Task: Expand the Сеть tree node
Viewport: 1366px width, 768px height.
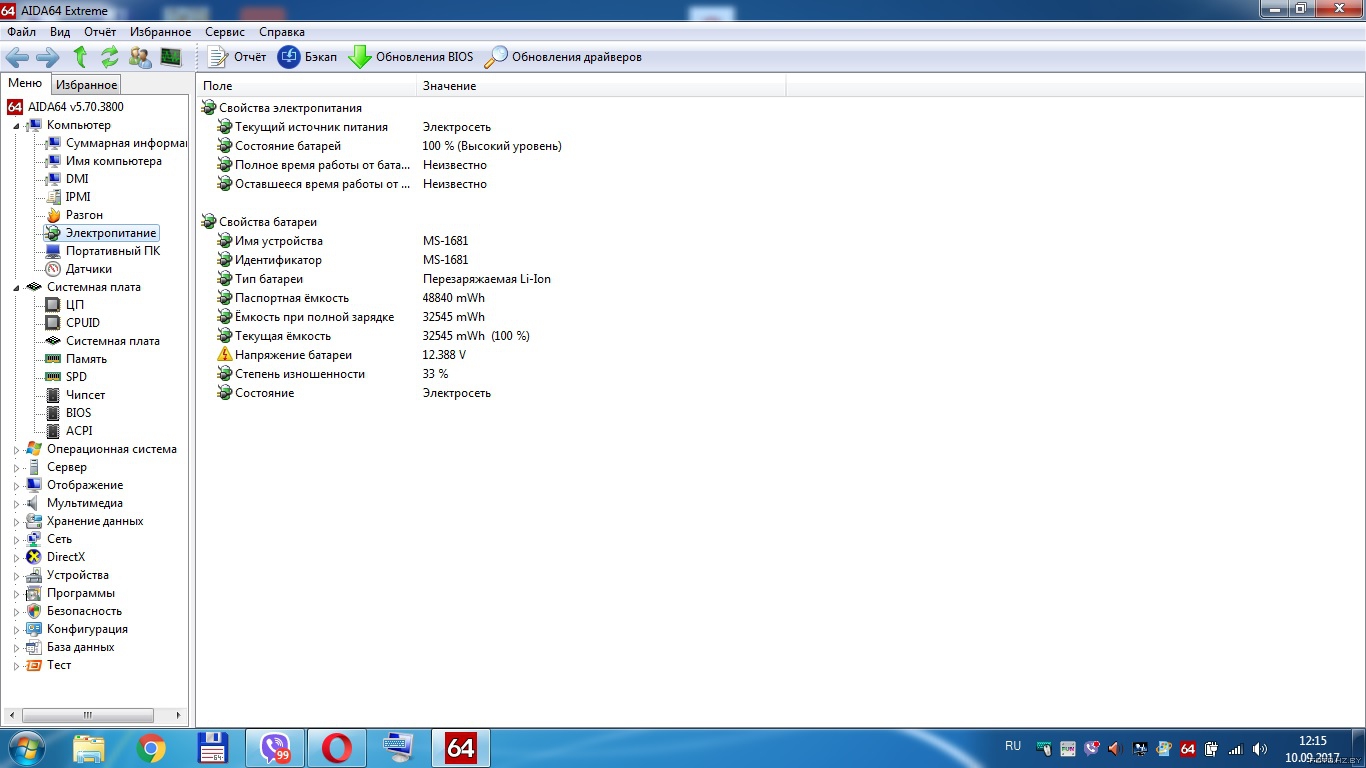Action: coord(16,540)
